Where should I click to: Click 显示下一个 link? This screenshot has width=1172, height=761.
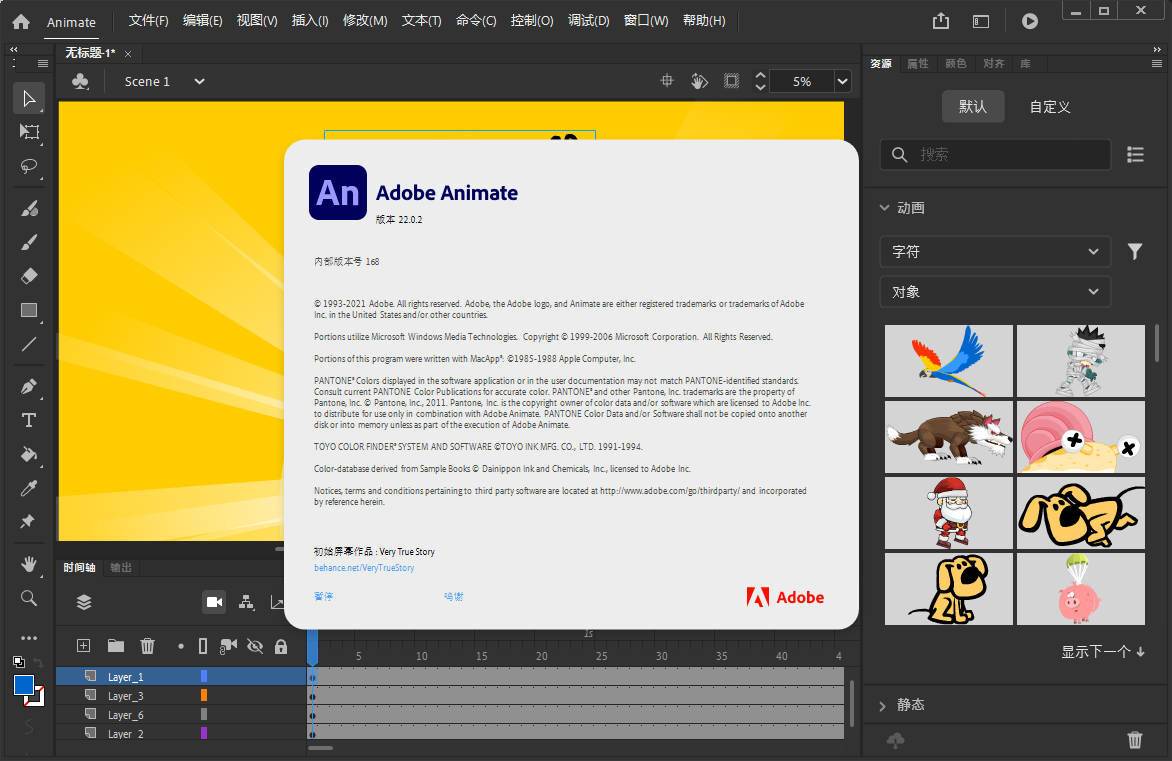(x=1103, y=652)
